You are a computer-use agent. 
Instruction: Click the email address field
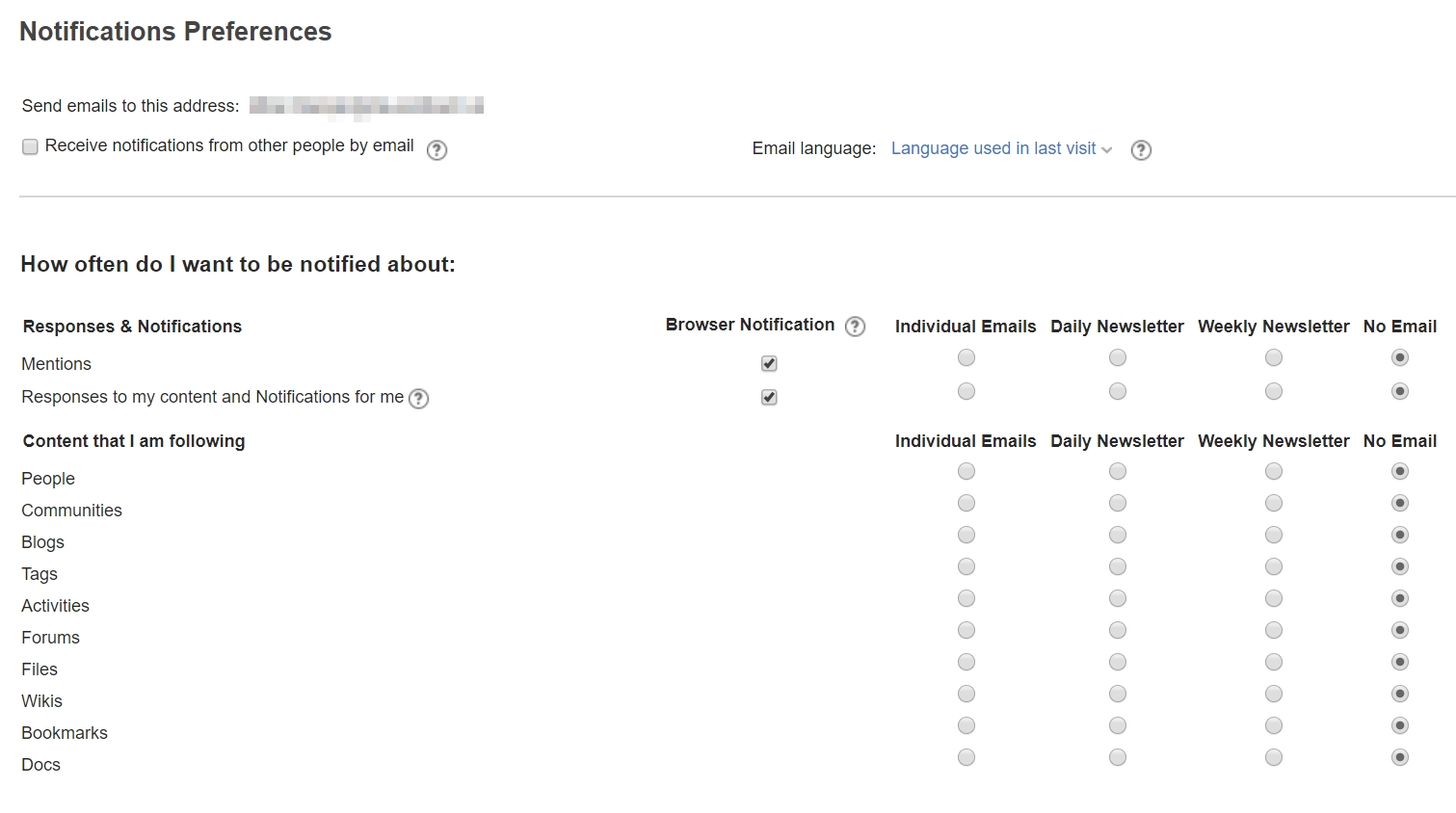366,105
